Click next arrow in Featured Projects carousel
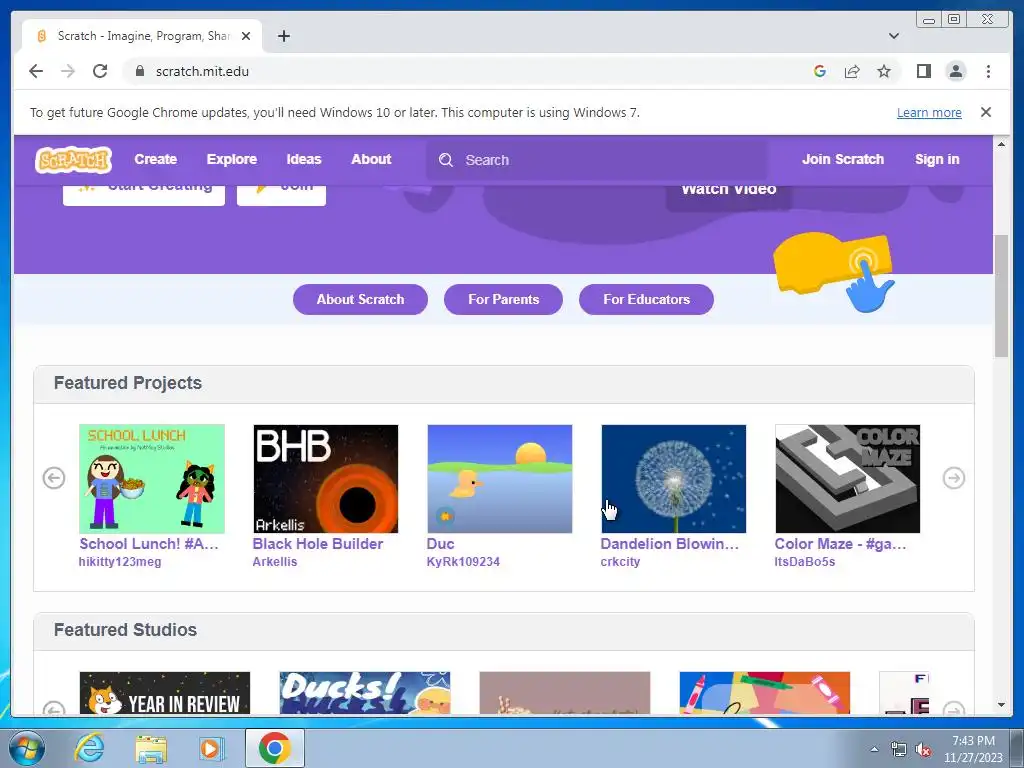 tap(953, 478)
